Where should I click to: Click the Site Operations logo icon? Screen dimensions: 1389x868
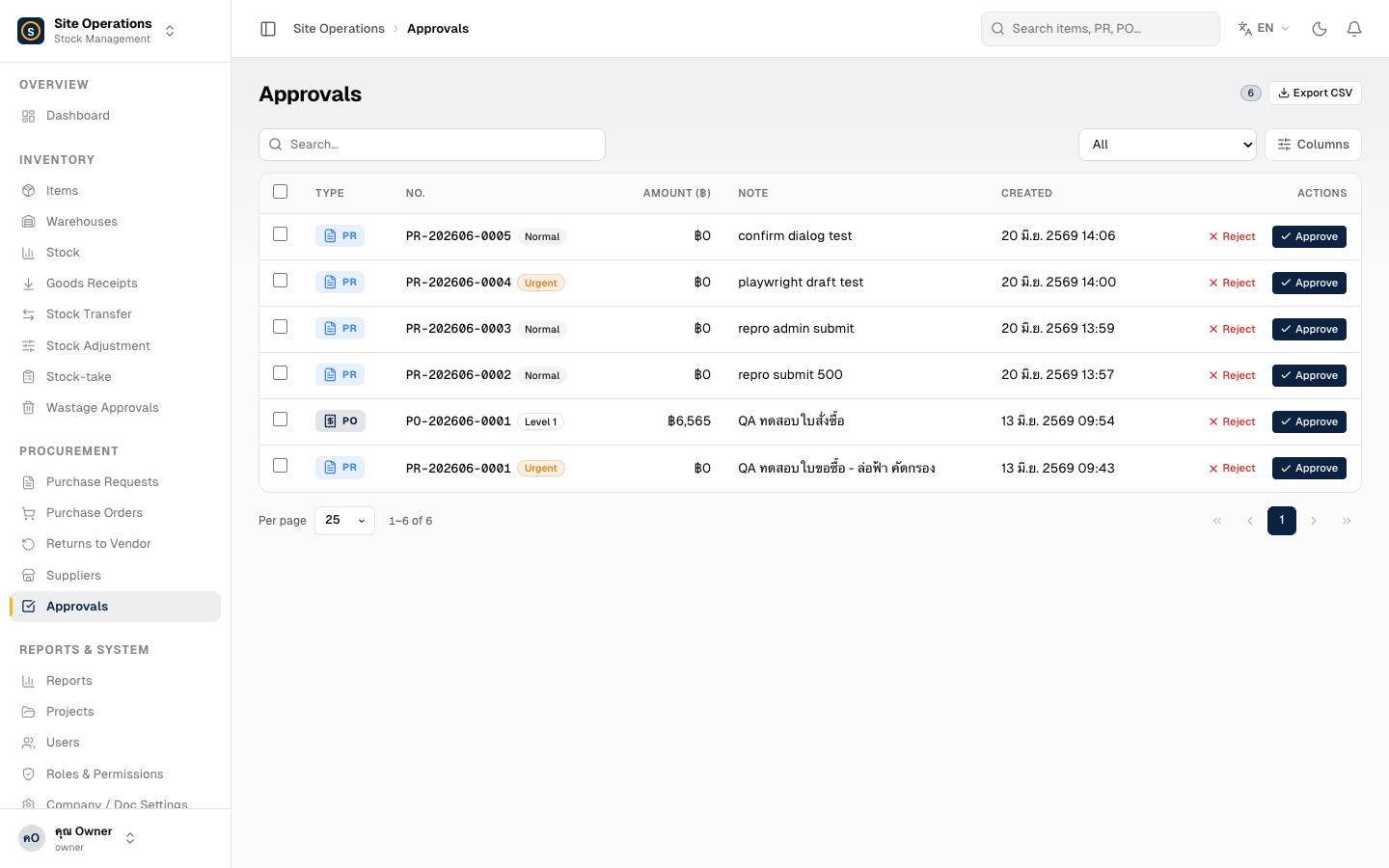(x=31, y=31)
